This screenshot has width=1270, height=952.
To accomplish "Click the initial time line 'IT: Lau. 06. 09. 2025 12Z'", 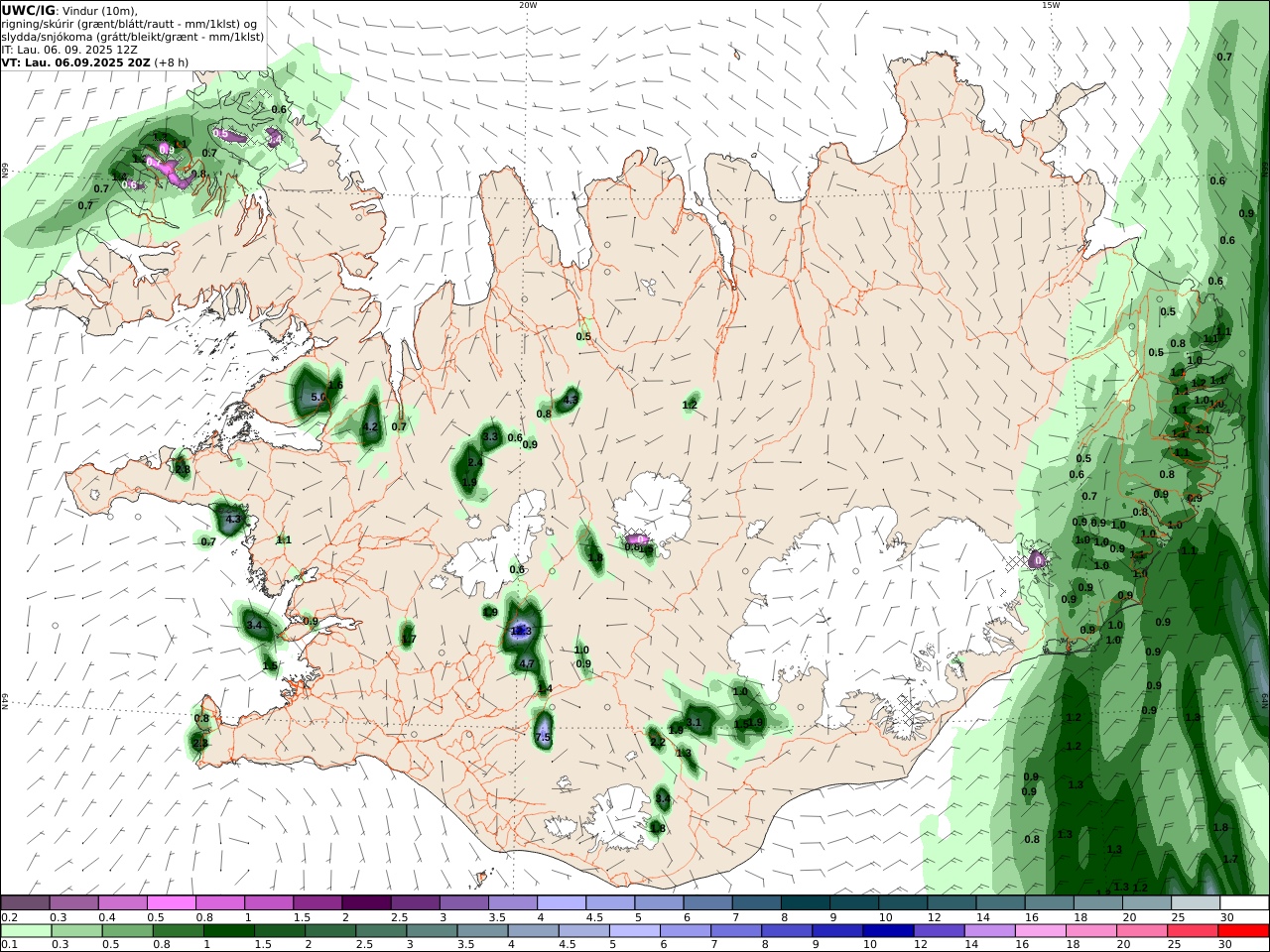I will [69, 49].
